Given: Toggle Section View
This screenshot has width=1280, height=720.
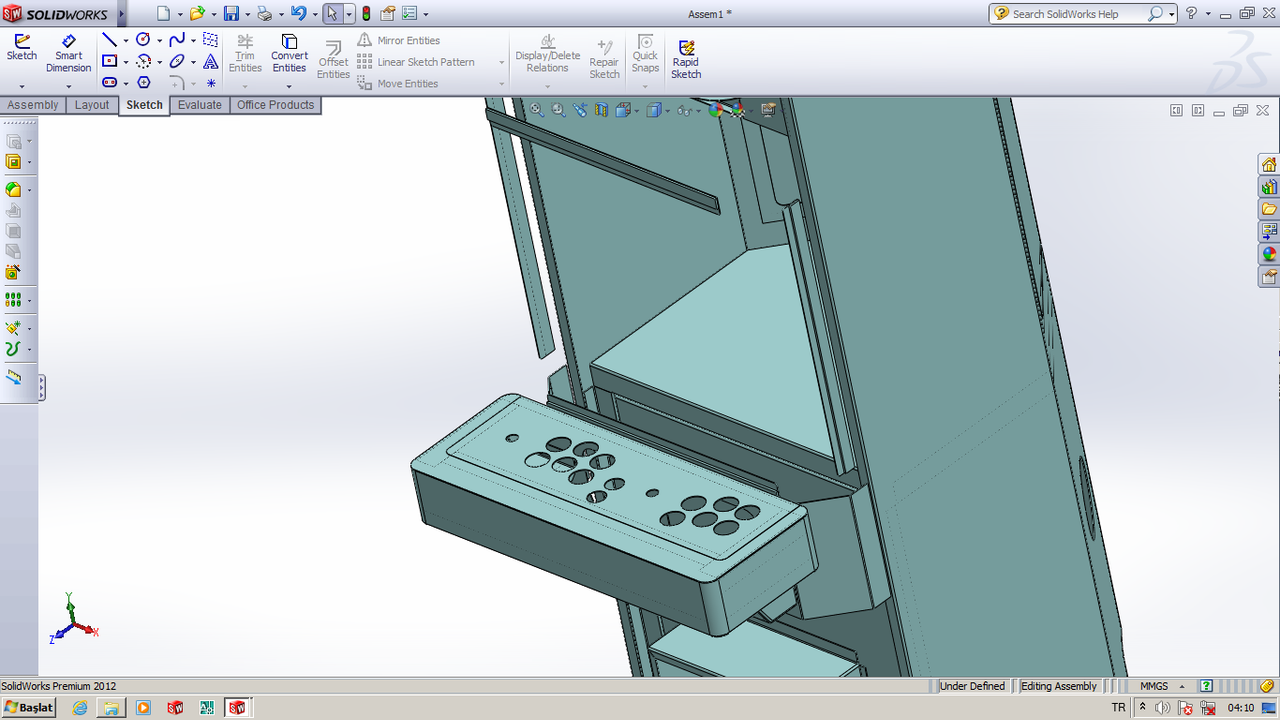Looking at the screenshot, I should coord(601,110).
